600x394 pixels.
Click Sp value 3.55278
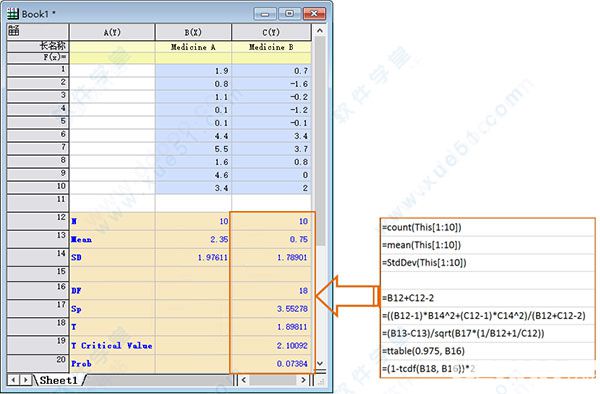pos(271,309)
